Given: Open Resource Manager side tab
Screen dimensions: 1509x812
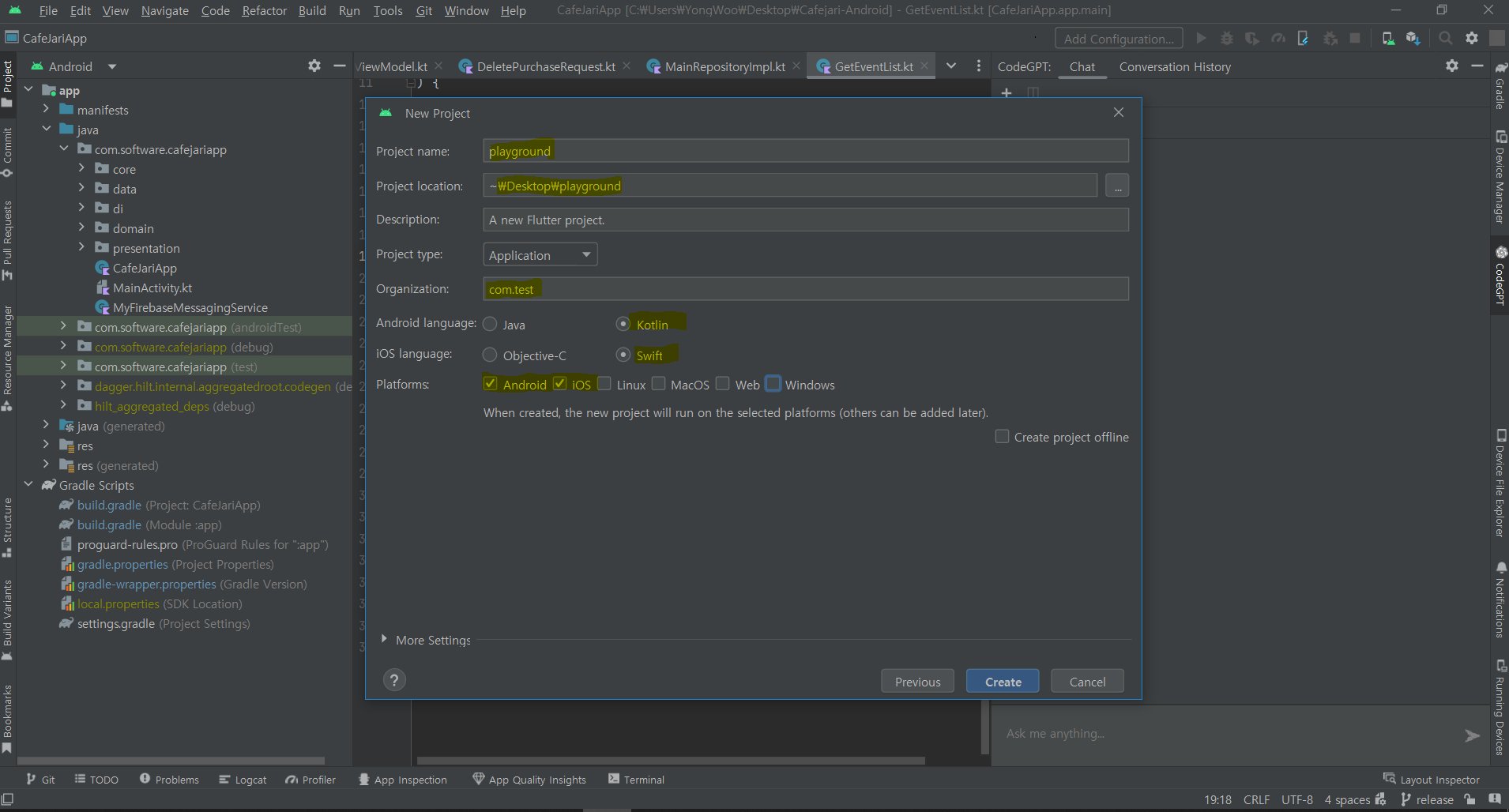Looking at the screenshot, I should pos(7,359).
